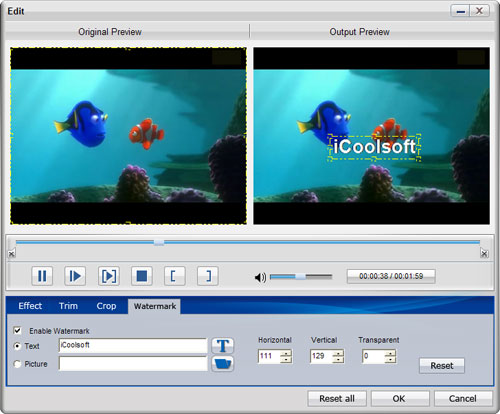Screen dimensions: 500x414
Task: Click the Original Preview video frame
Action: click(x=128, y=136)
